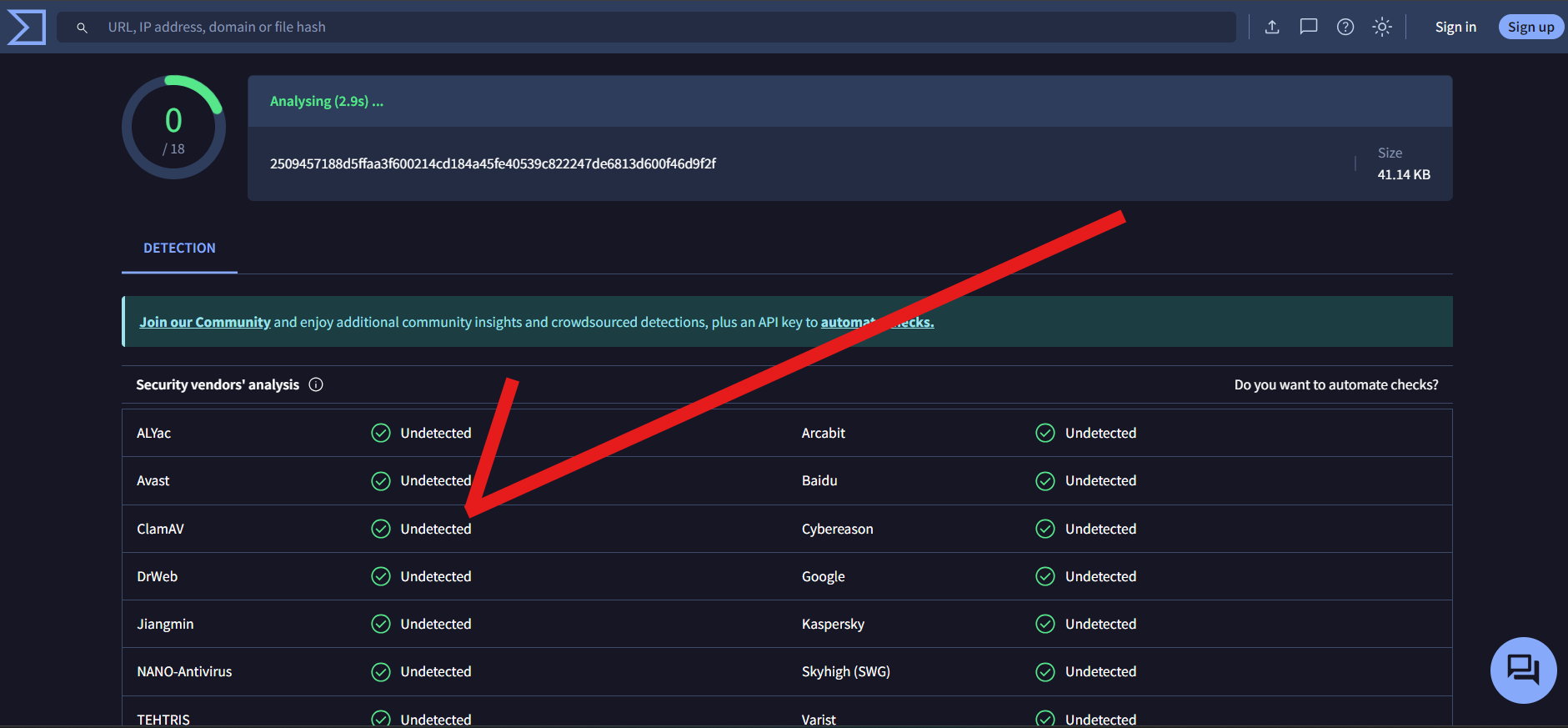Image resolution: width=1568 pixels, height=728 pixels.
Task: Open the chat support floating button
Action: (1523, 670)
